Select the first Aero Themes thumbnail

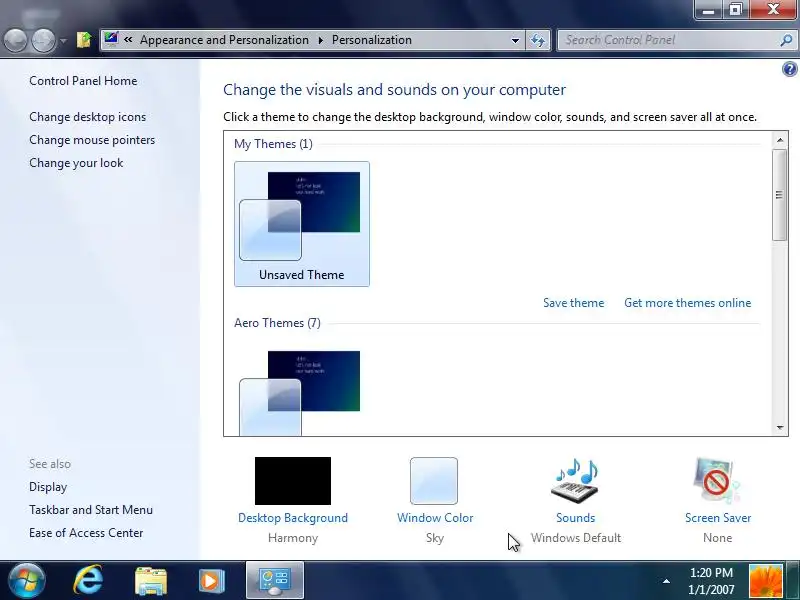pos(301,392)
